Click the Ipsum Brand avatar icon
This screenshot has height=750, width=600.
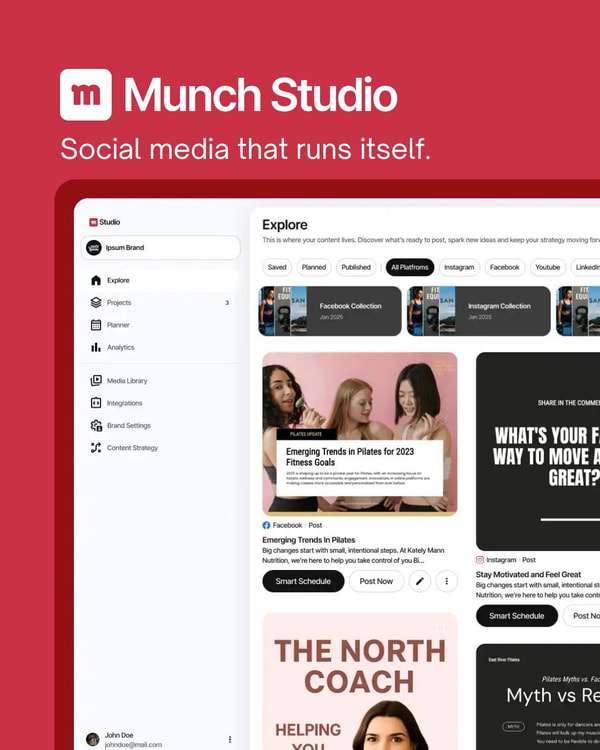pos(94,248)
